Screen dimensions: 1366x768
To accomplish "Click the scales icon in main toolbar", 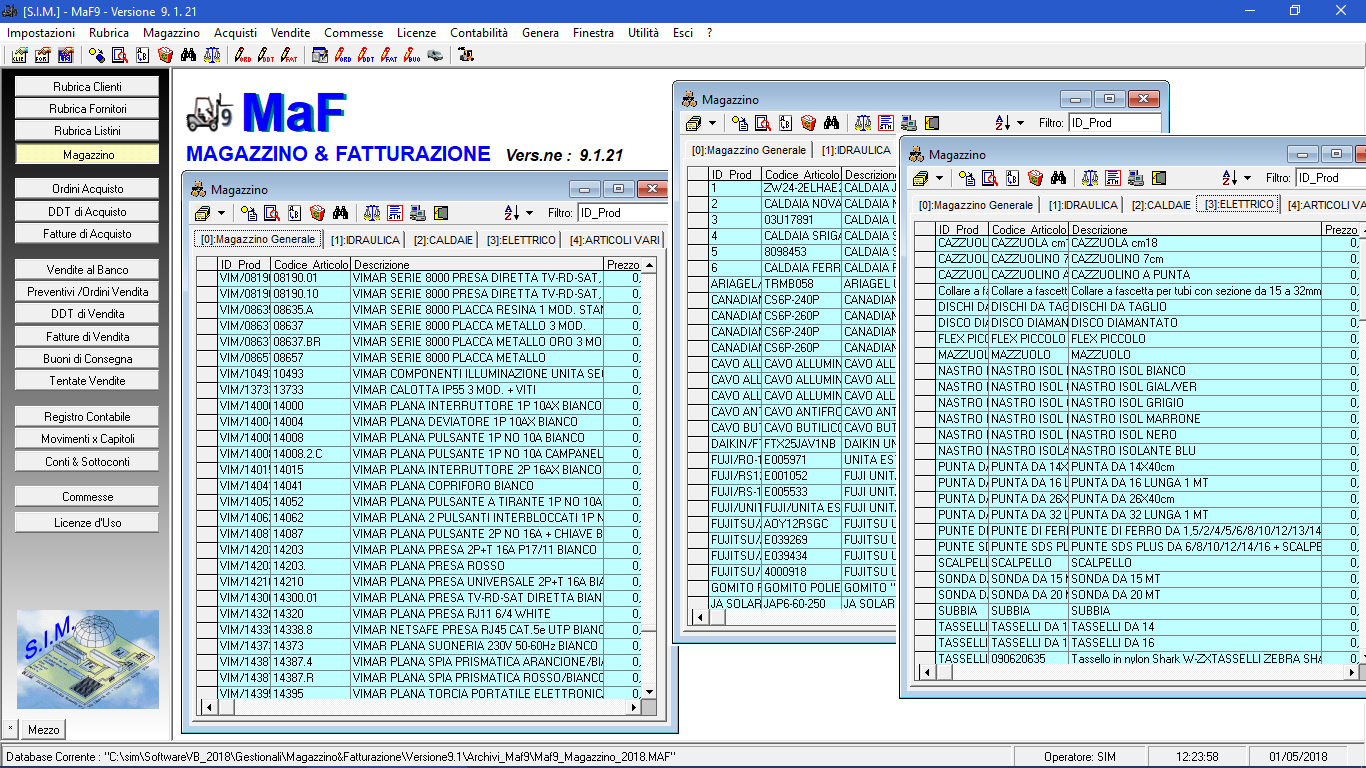I will 211,55.
